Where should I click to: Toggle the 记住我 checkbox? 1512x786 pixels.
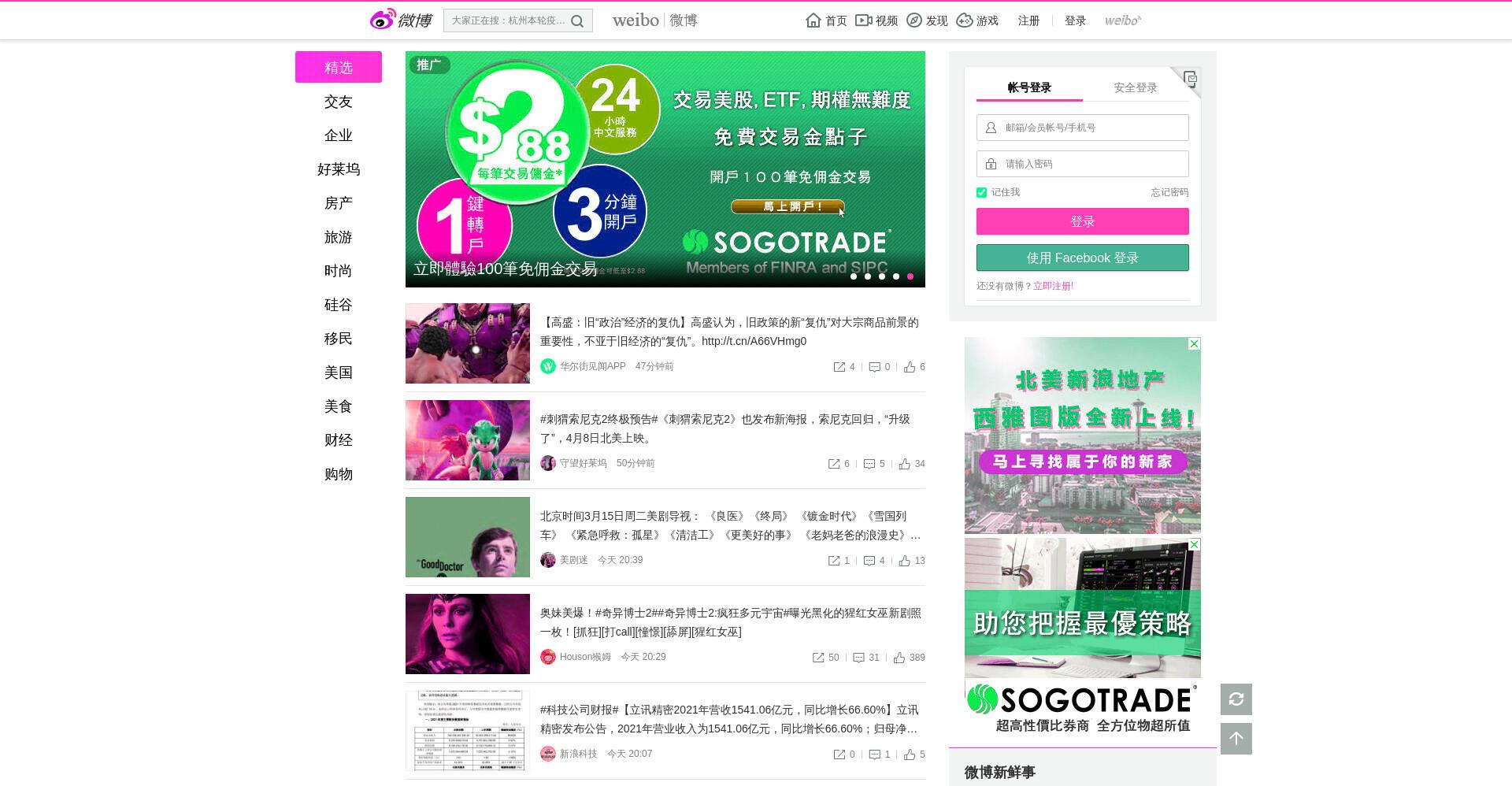981,192
